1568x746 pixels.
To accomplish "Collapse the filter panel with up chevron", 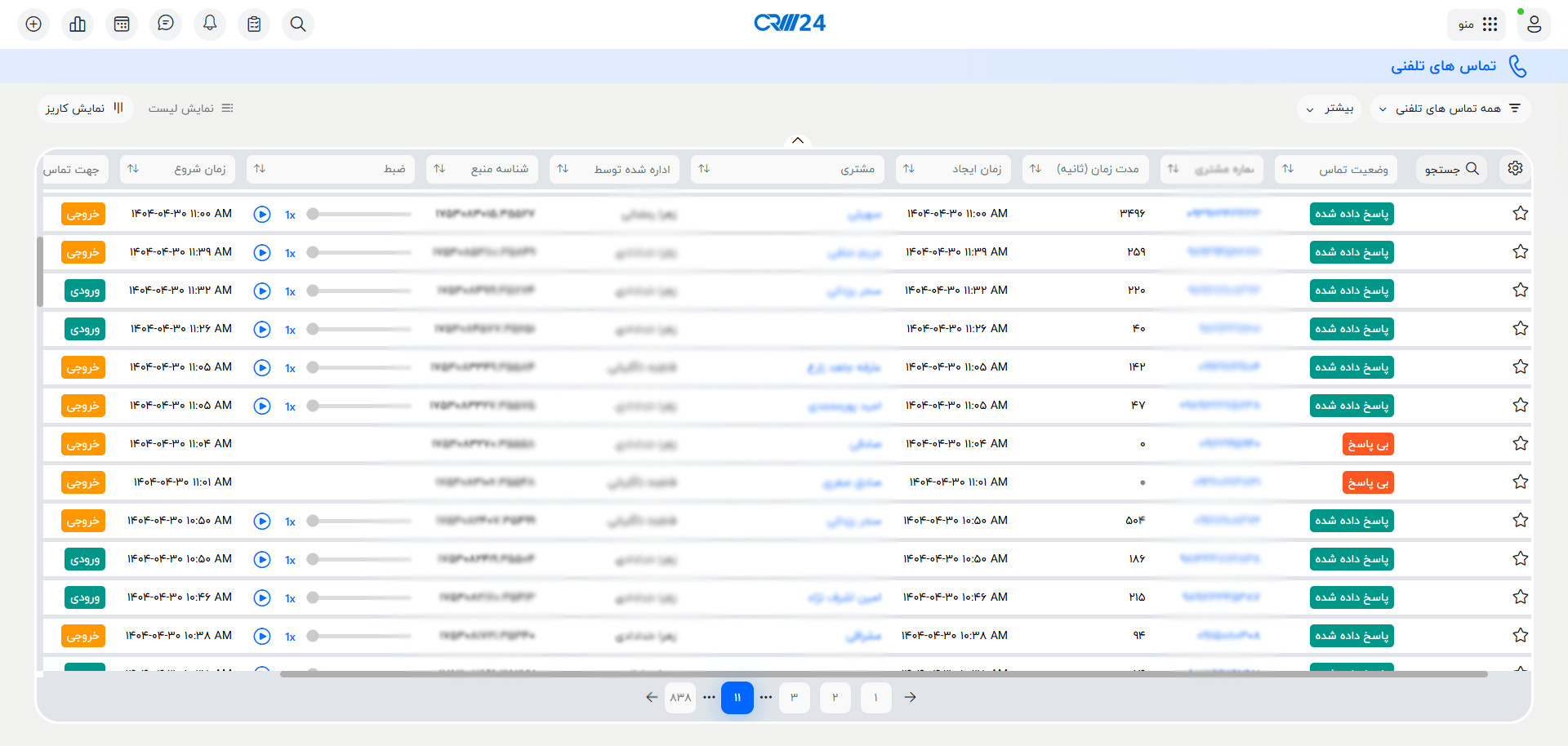I will coord(798,140).
